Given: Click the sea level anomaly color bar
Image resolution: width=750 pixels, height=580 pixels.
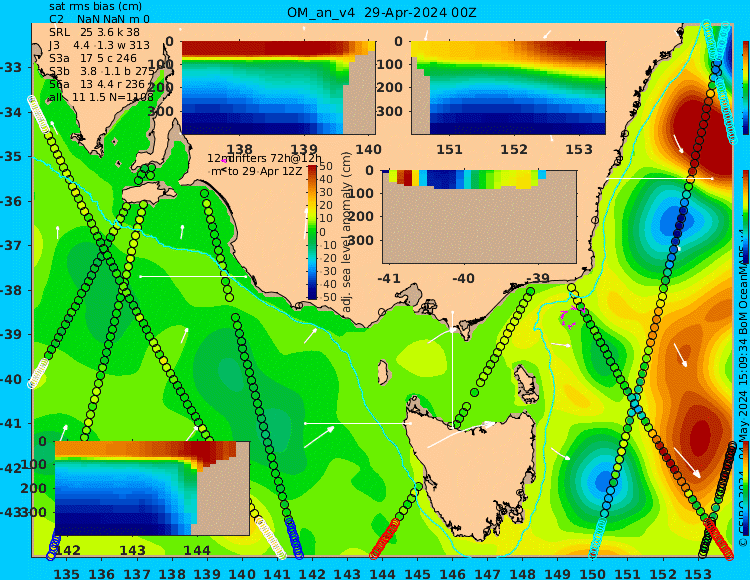Looking at the screenshot, I should 312,232.
